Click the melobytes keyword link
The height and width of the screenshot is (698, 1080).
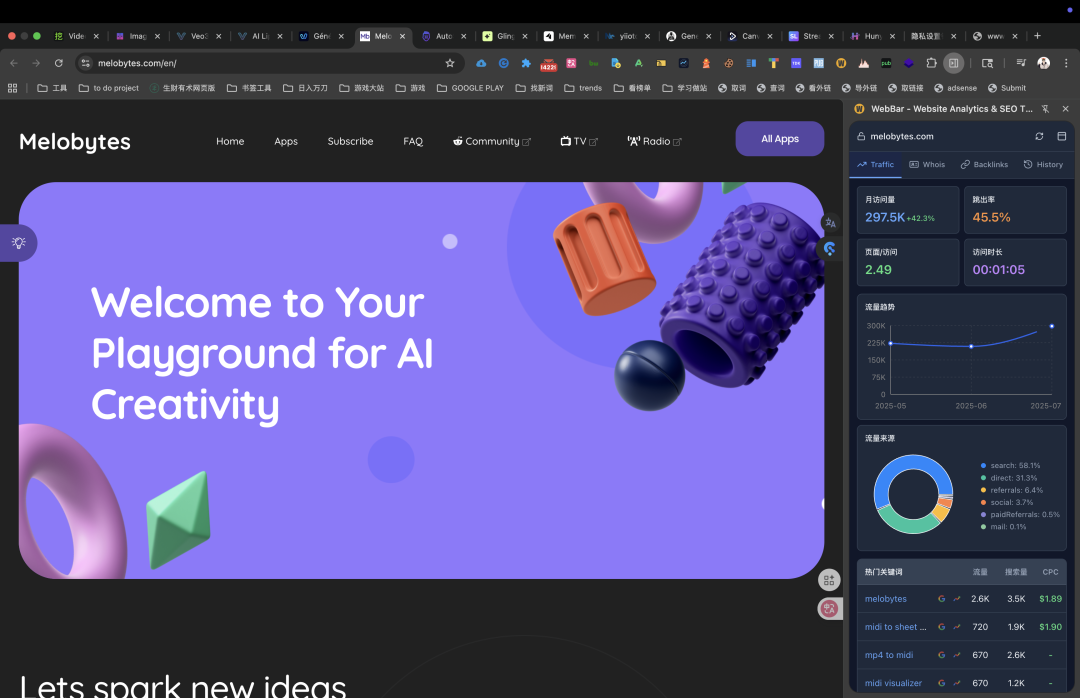pyautogui.click(x=886, y=599)
